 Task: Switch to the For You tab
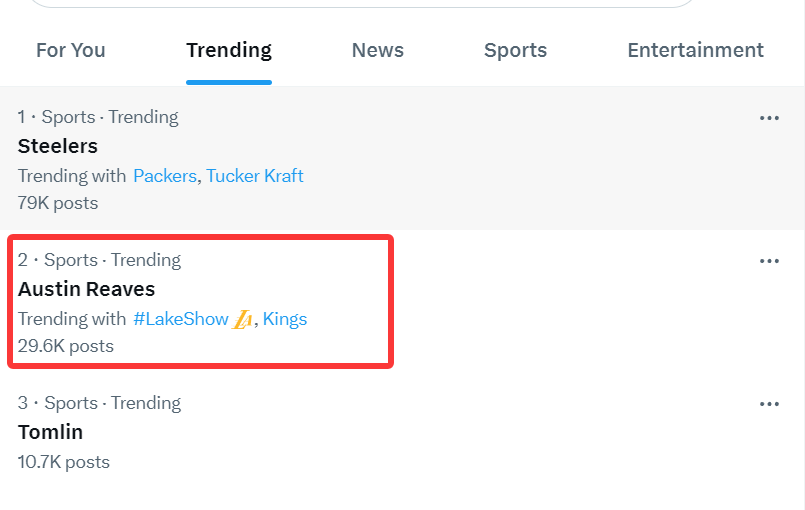pyautogui.click(x=70, y=50)
